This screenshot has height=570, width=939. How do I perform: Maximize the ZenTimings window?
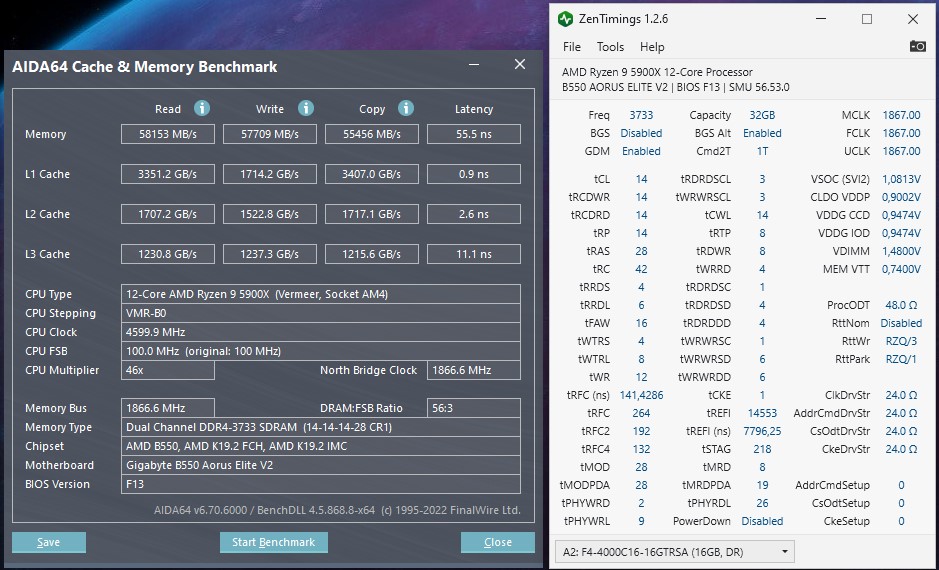pos(867,19)
